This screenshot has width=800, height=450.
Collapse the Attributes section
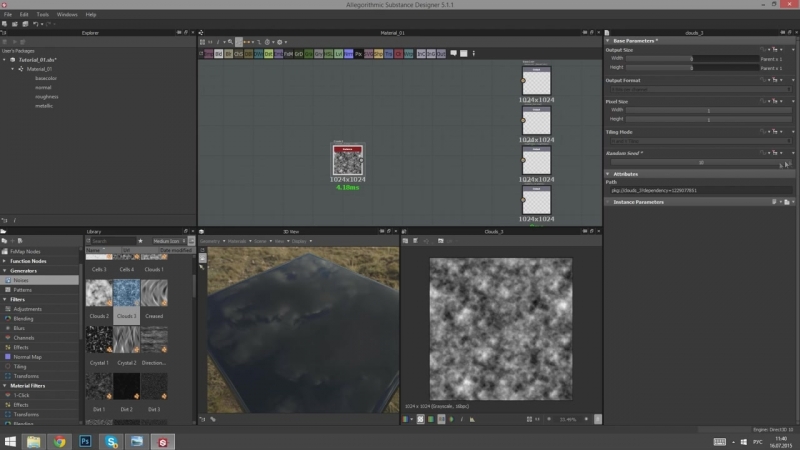[x=608, y=174]
